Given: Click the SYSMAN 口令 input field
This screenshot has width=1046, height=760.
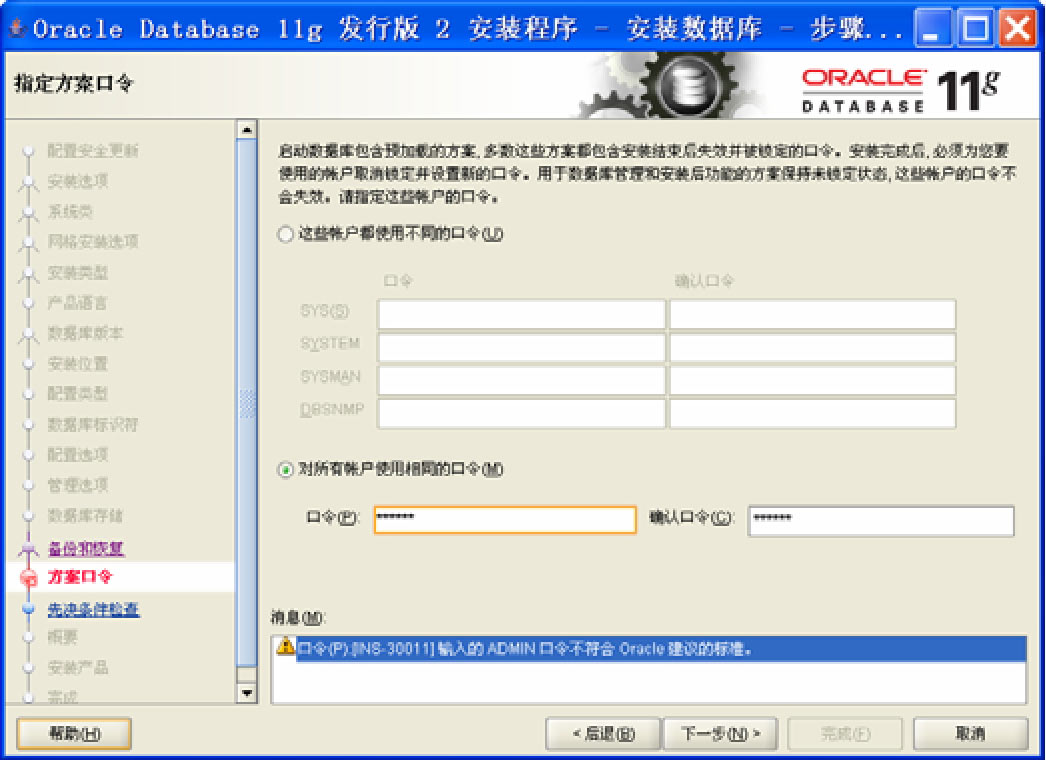Looking at the screenshot, I should click(x=522, y=380).
